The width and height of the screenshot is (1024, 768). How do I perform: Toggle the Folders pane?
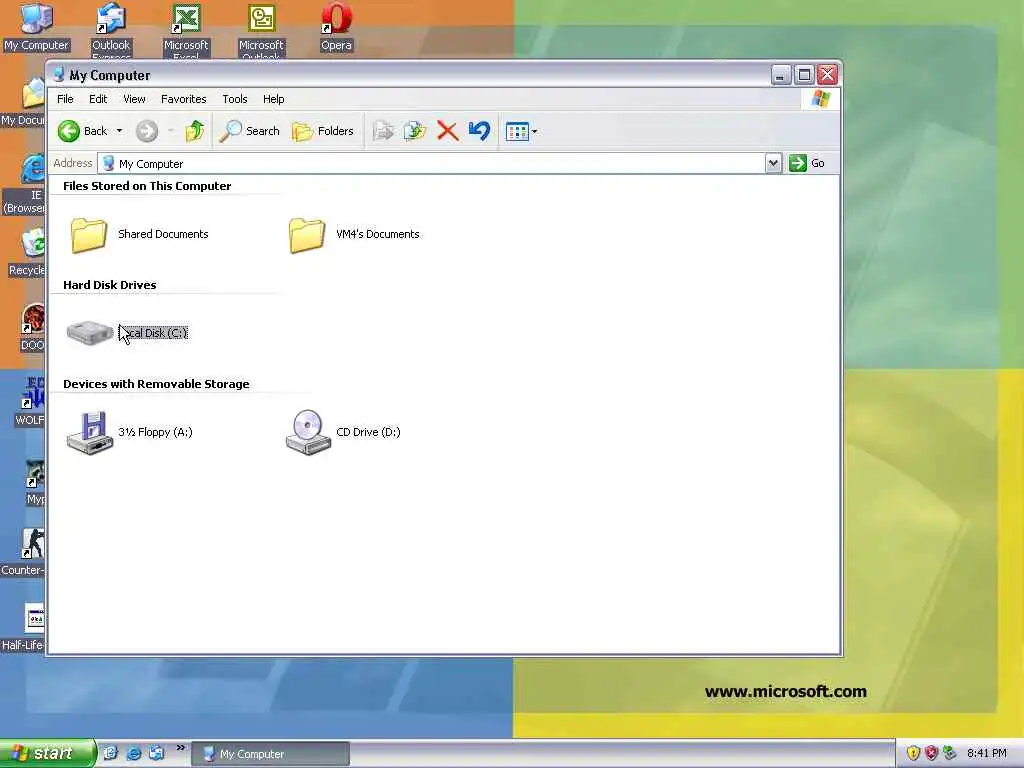323,131
